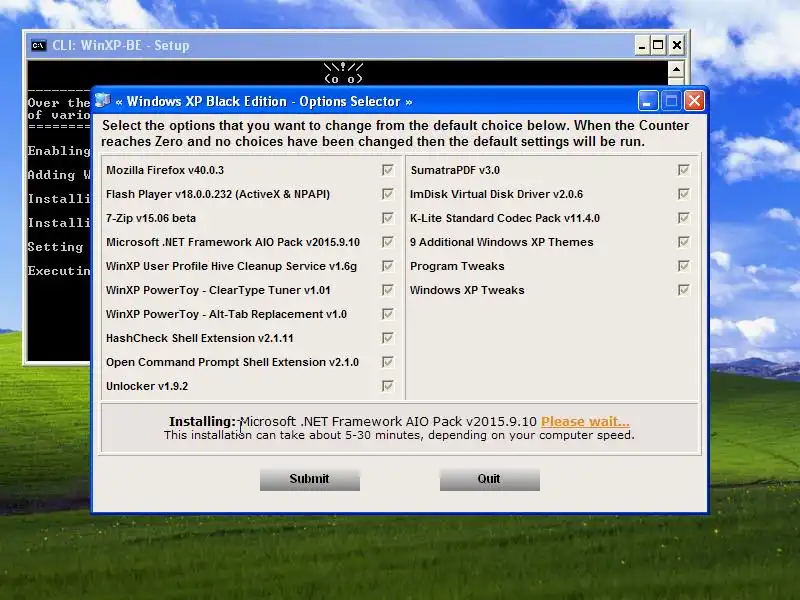Click WinXP PowerToy - ClearType Tuner label
The width and height of the screenshot is (800, 600).
coord(218,290)
